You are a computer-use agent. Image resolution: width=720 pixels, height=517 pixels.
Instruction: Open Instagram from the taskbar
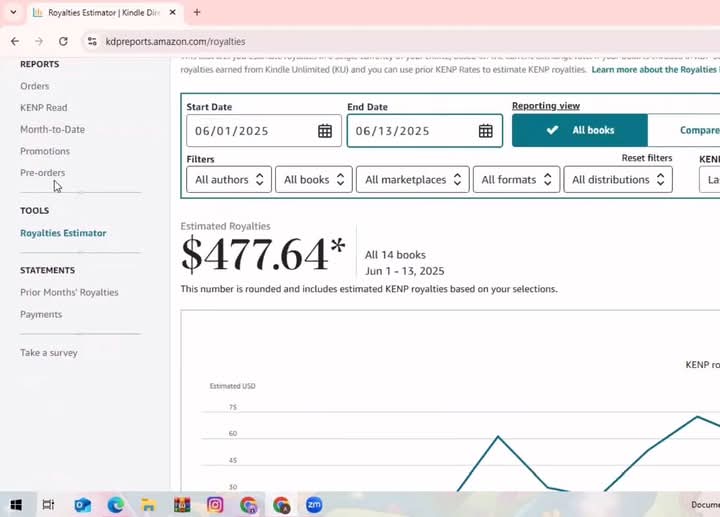(x=215, y=505)
